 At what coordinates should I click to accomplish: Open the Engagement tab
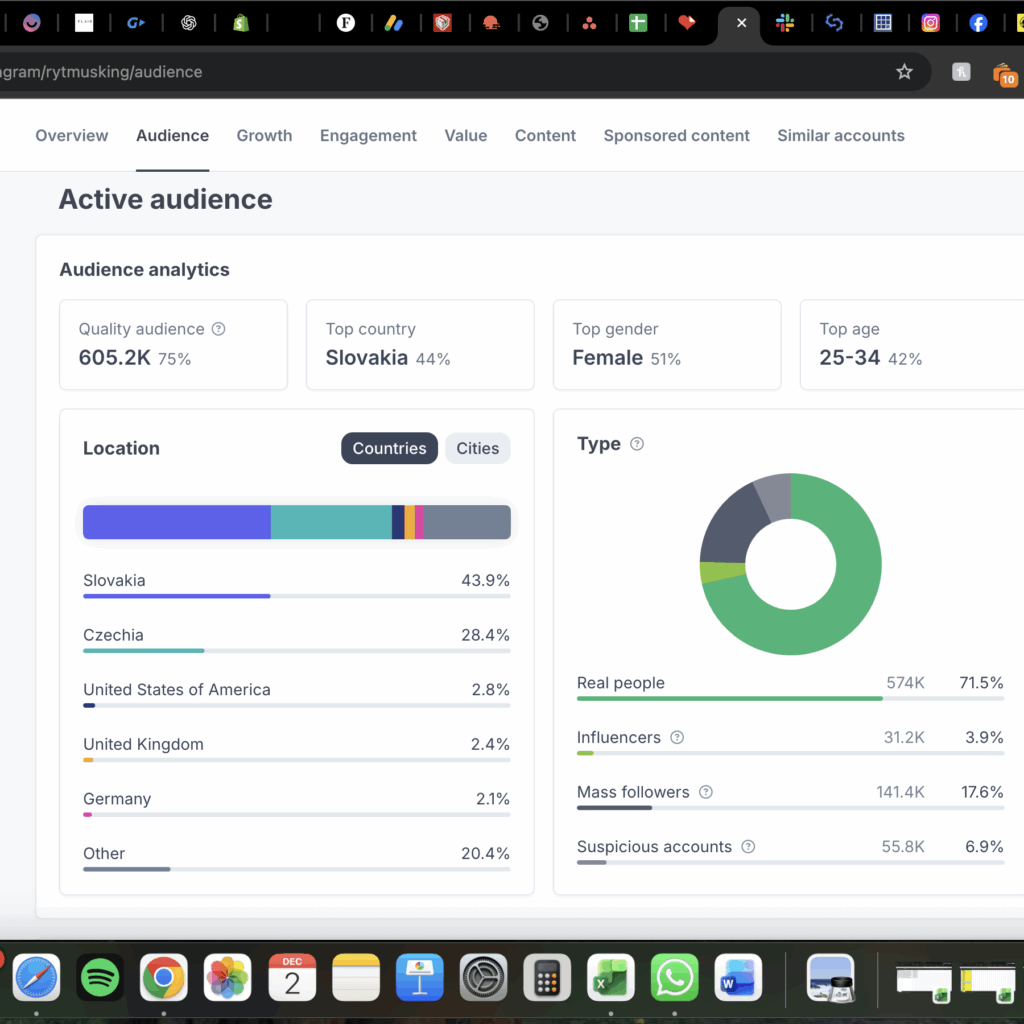click(368, 136)
